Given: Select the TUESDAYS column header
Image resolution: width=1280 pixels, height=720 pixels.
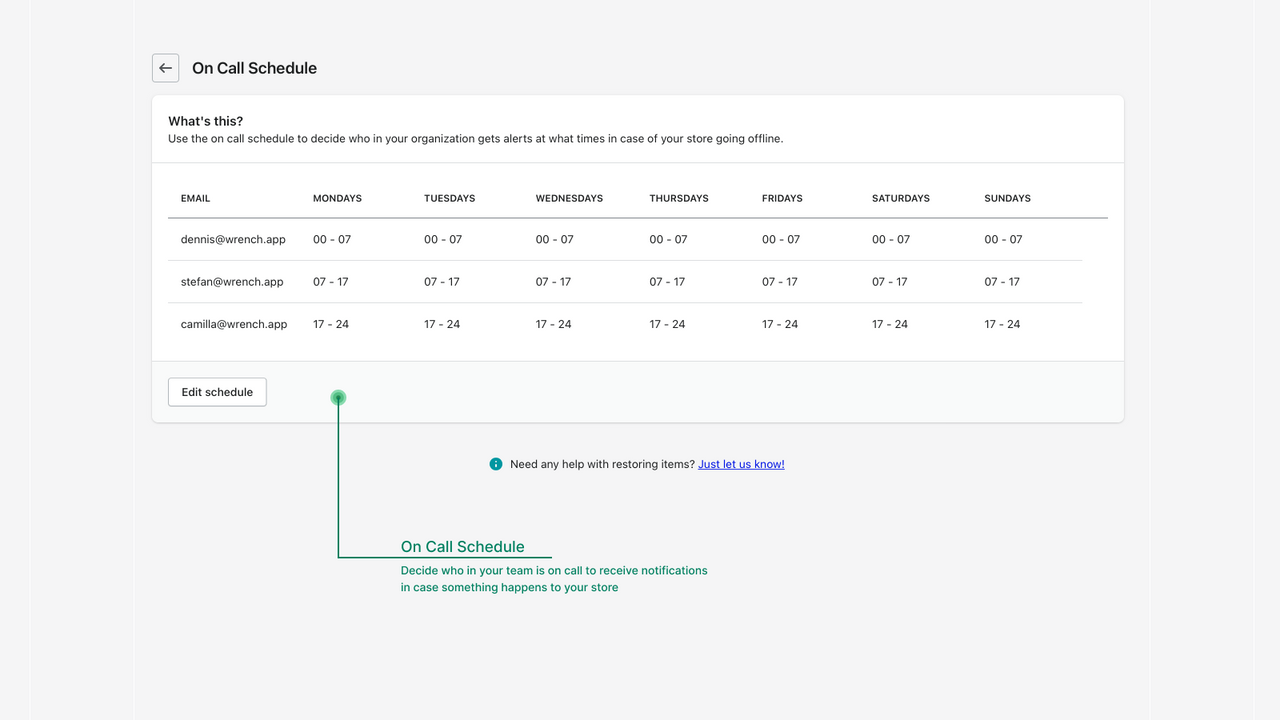Looking at the screenshot, I should 449,198.
